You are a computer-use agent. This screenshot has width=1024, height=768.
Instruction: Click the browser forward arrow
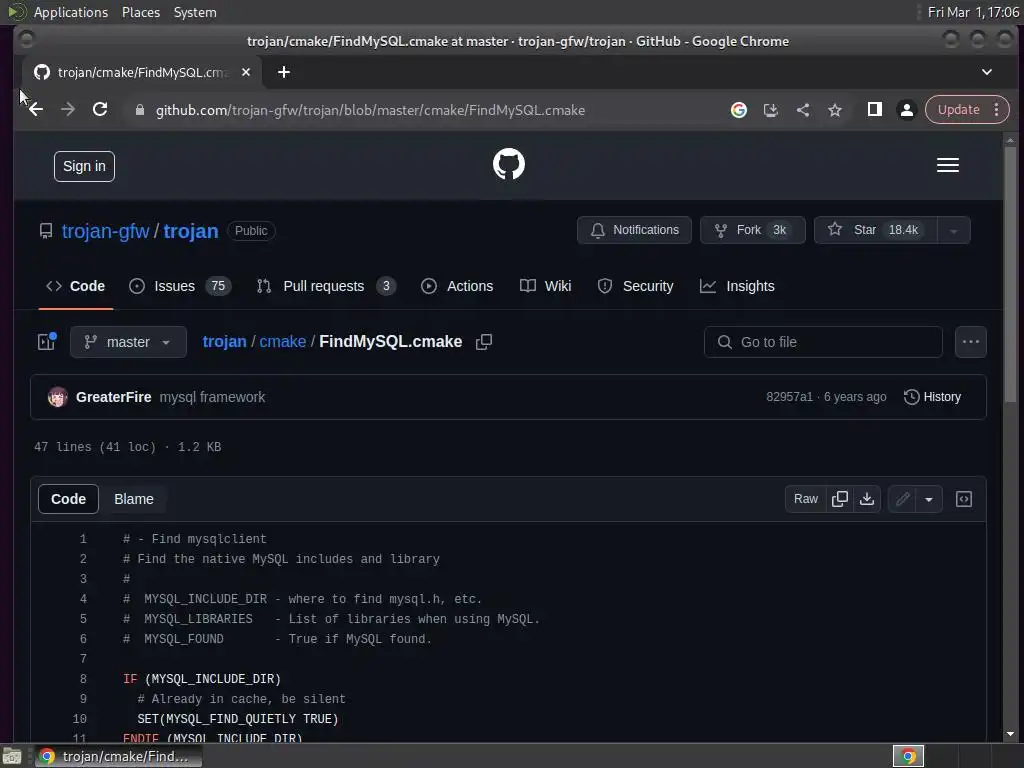coord(68,110)
